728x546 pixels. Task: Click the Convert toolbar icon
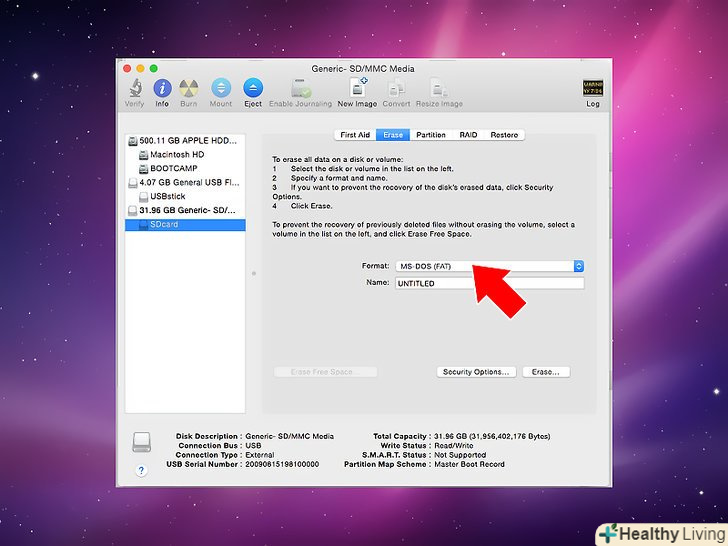click(396, 87)
